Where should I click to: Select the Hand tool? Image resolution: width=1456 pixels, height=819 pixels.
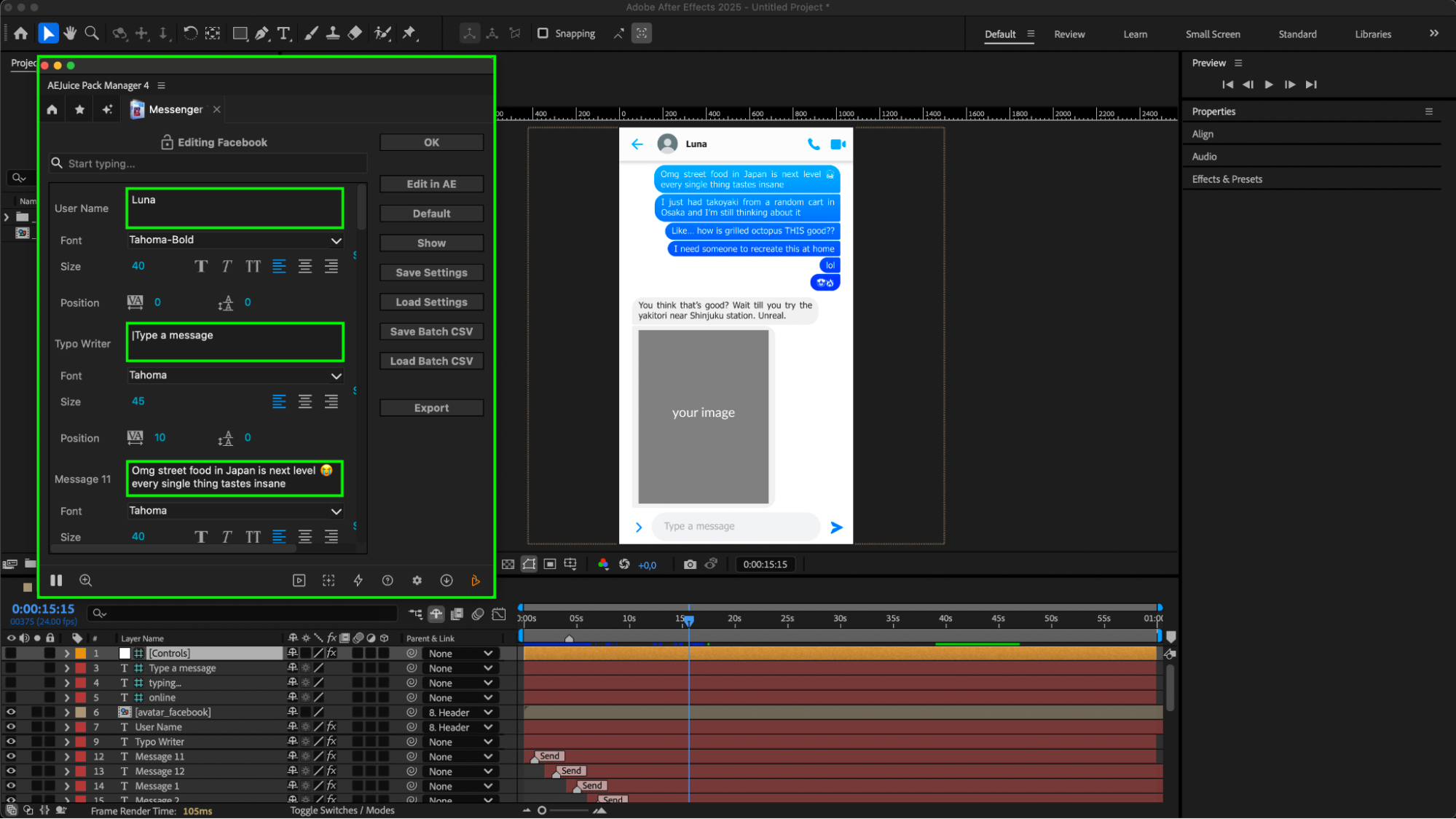point(70,34)
